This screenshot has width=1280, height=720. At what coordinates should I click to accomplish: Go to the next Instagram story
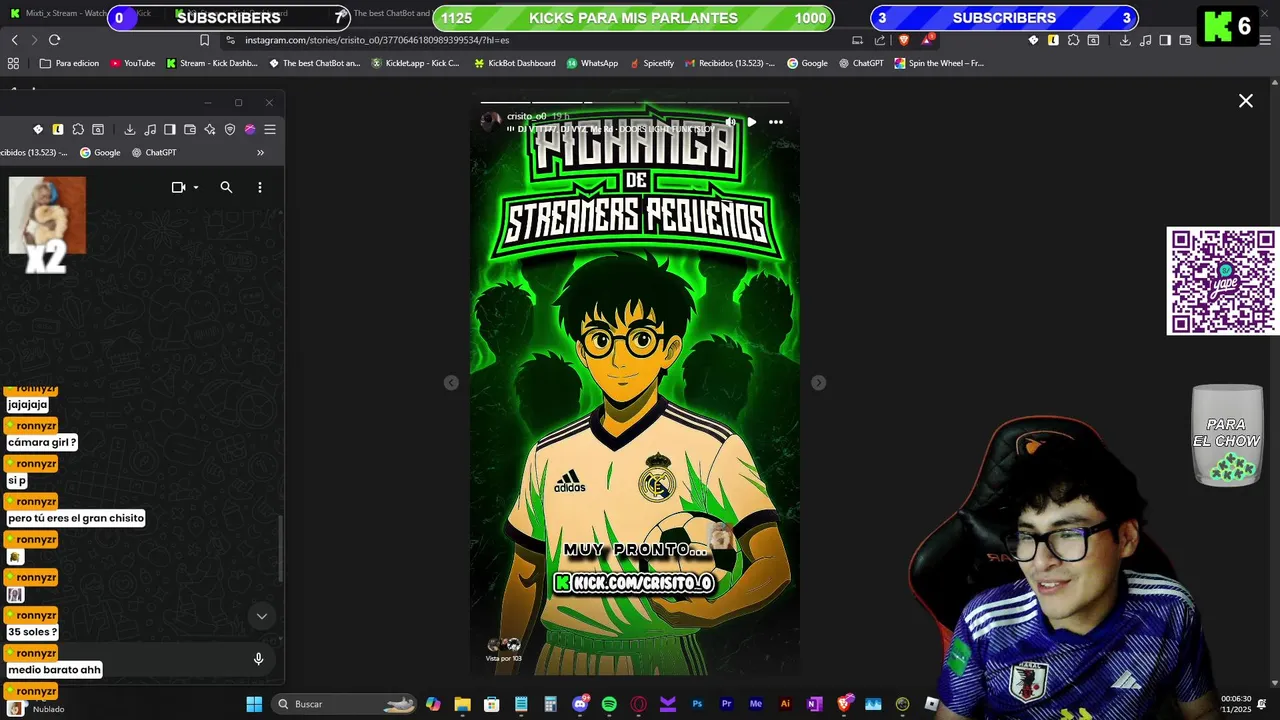[818, 383]
